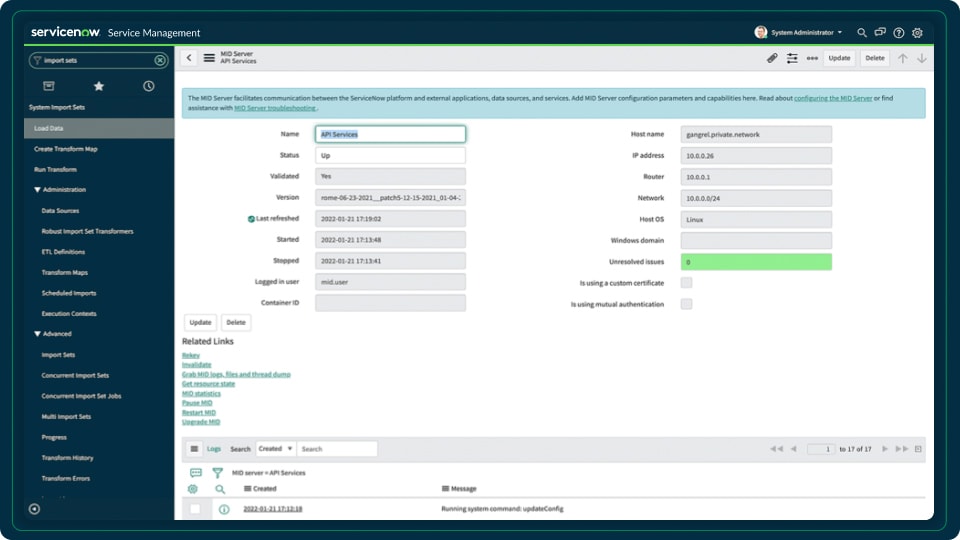Image resolution: width=960 pixels, height=540 pixels.
Task: Click the logs Search input box
Action: [x=337, y=449]
